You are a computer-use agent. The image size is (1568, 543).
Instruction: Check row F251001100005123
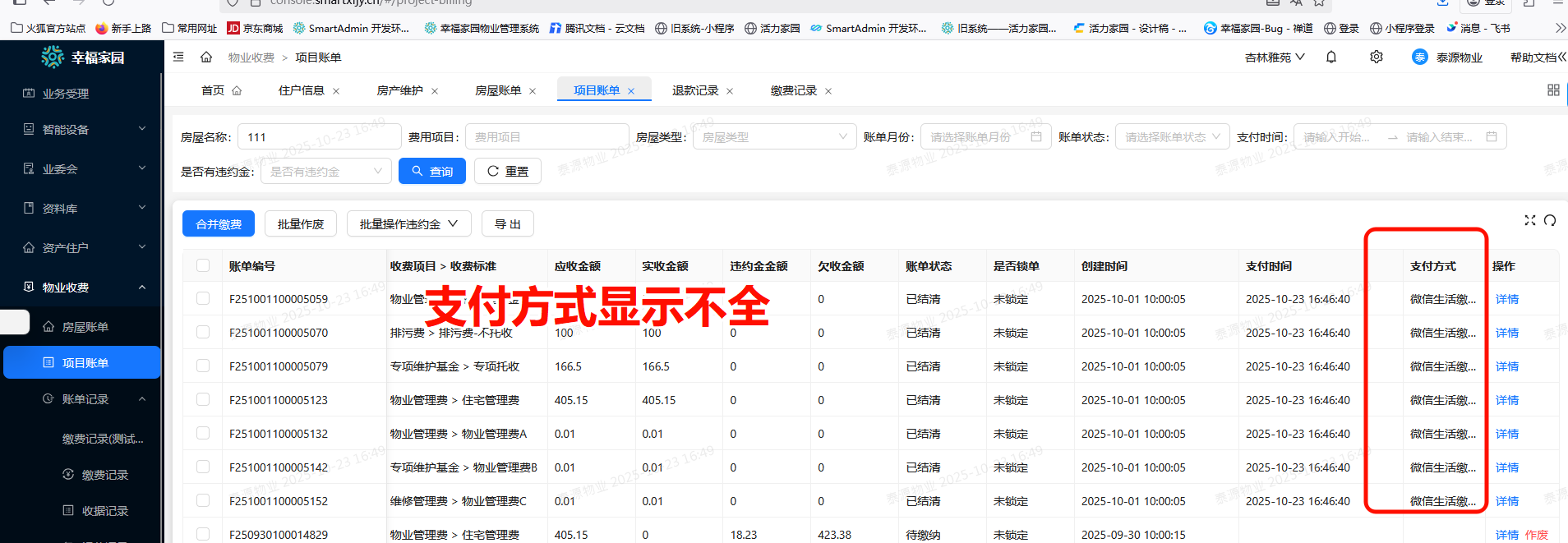point(203,399)
